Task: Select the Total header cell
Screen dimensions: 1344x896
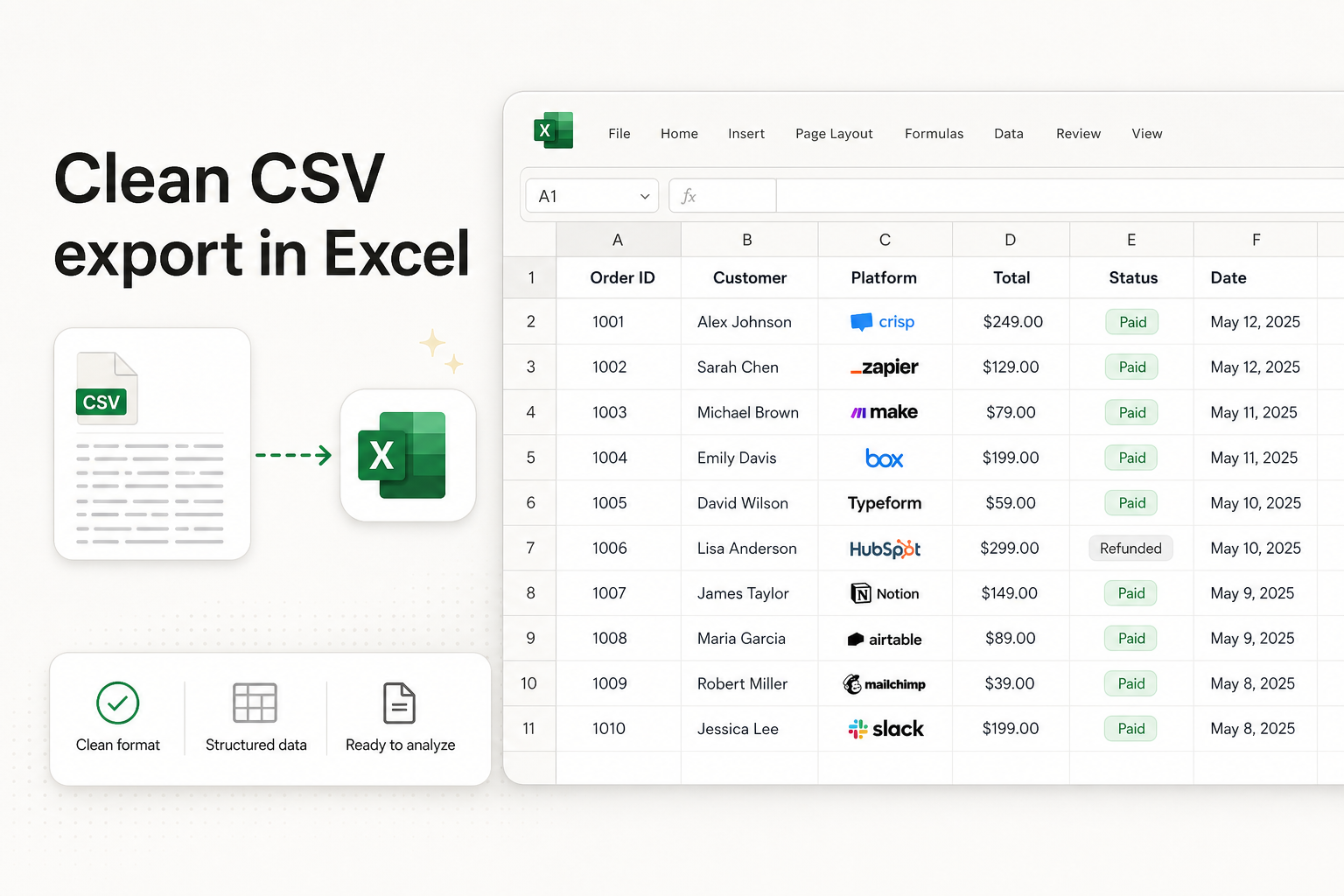Action: 1011,278
